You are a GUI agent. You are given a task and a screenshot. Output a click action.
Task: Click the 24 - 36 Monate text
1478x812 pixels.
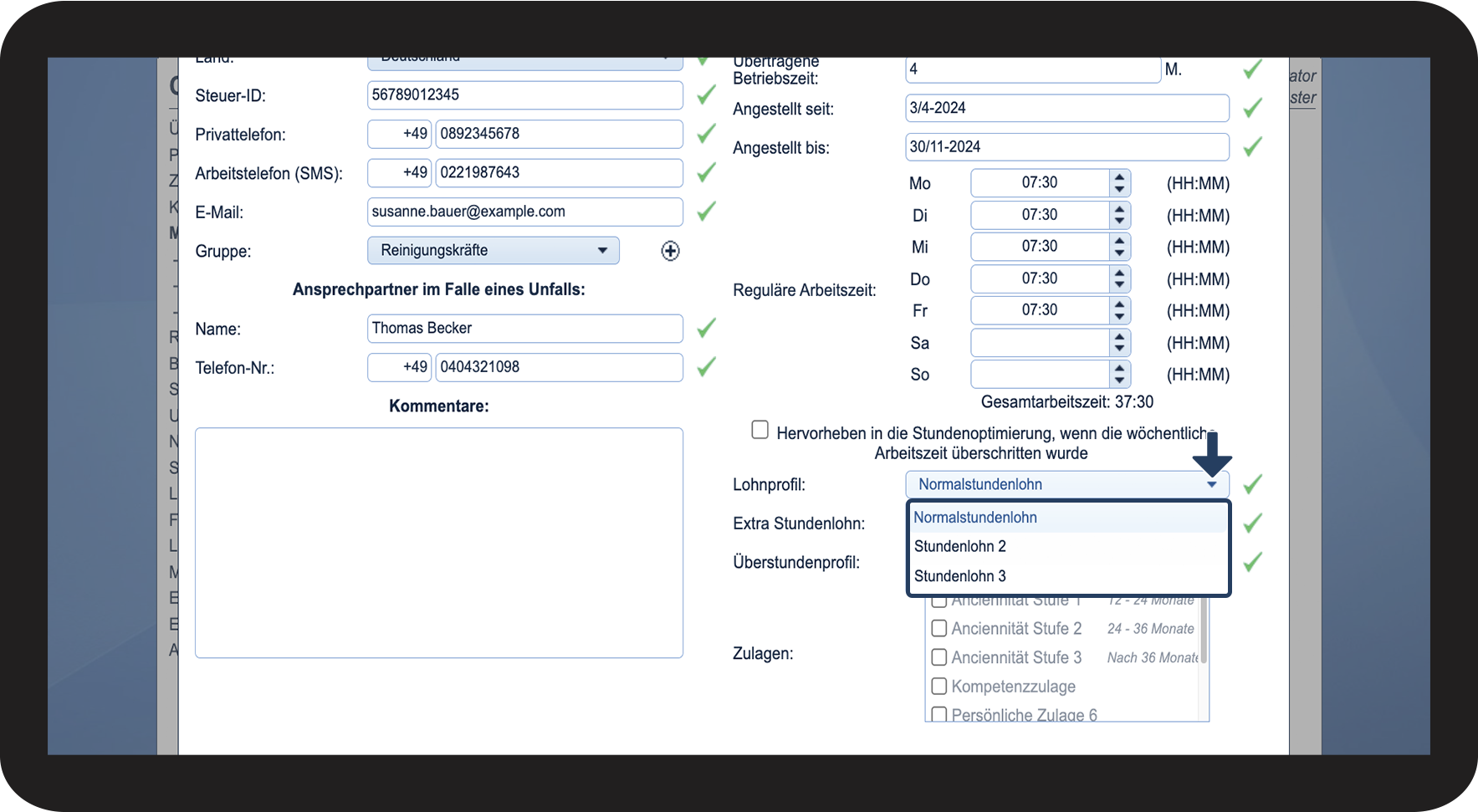1151,629
